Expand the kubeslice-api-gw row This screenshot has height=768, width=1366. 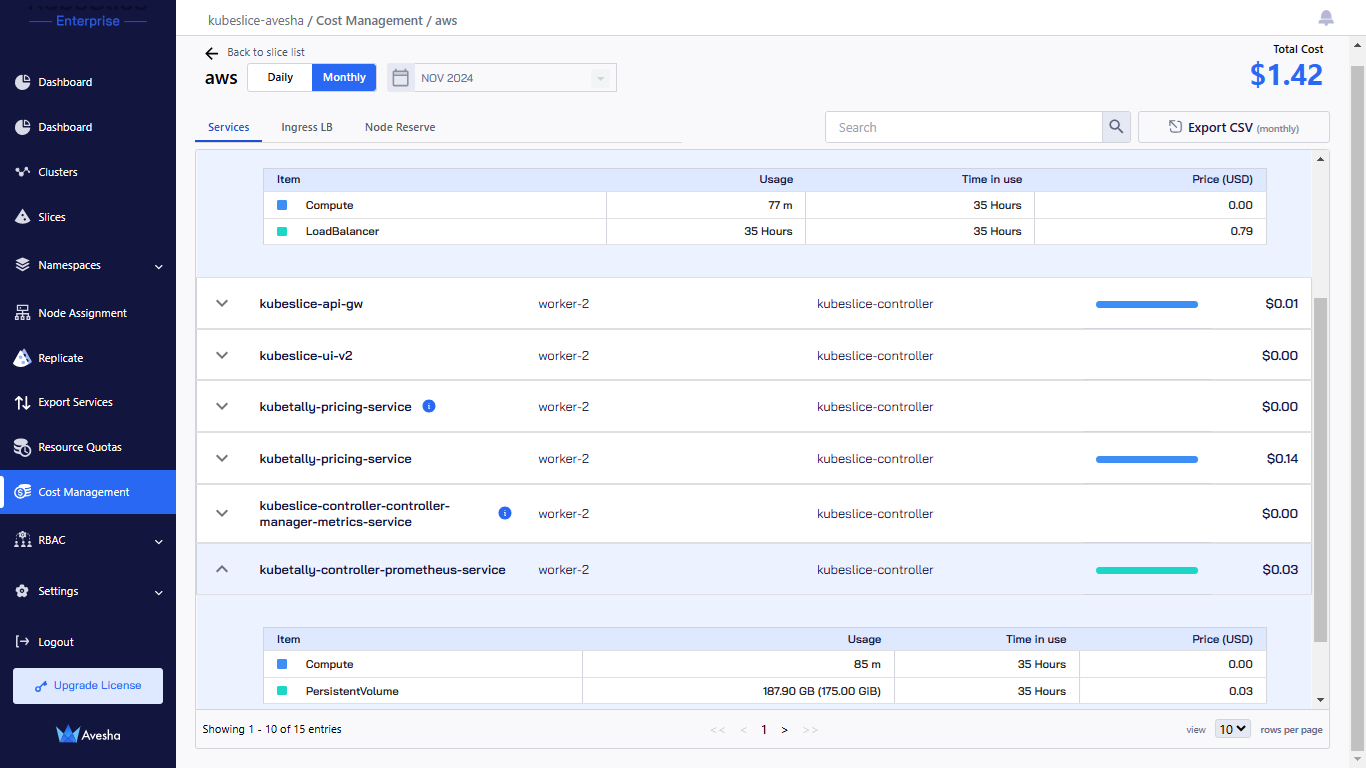click(223, 303)
